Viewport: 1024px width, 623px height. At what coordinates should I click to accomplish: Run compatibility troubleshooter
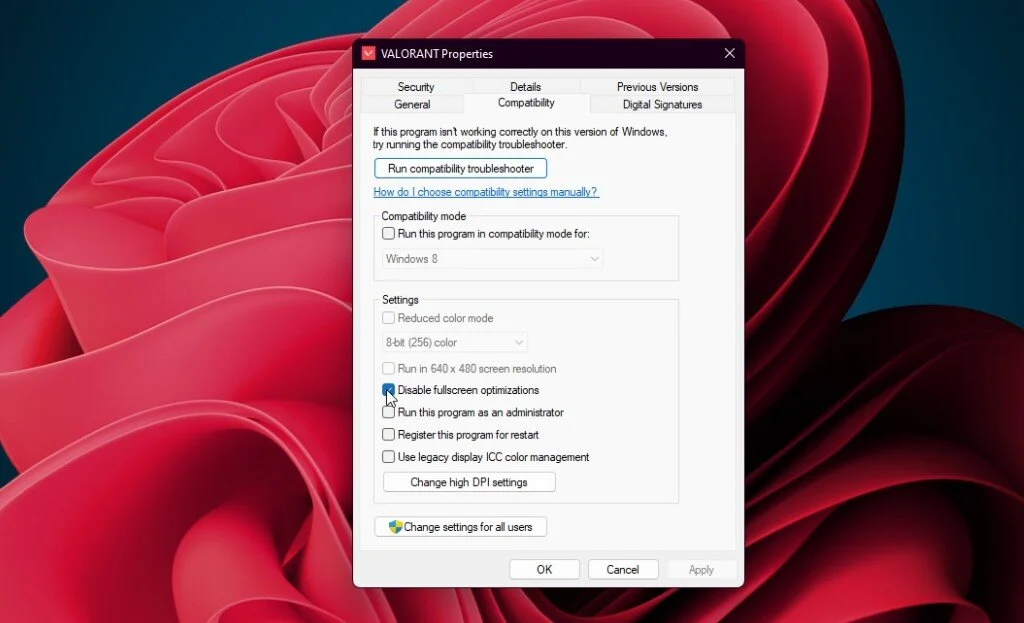point(460,168)
